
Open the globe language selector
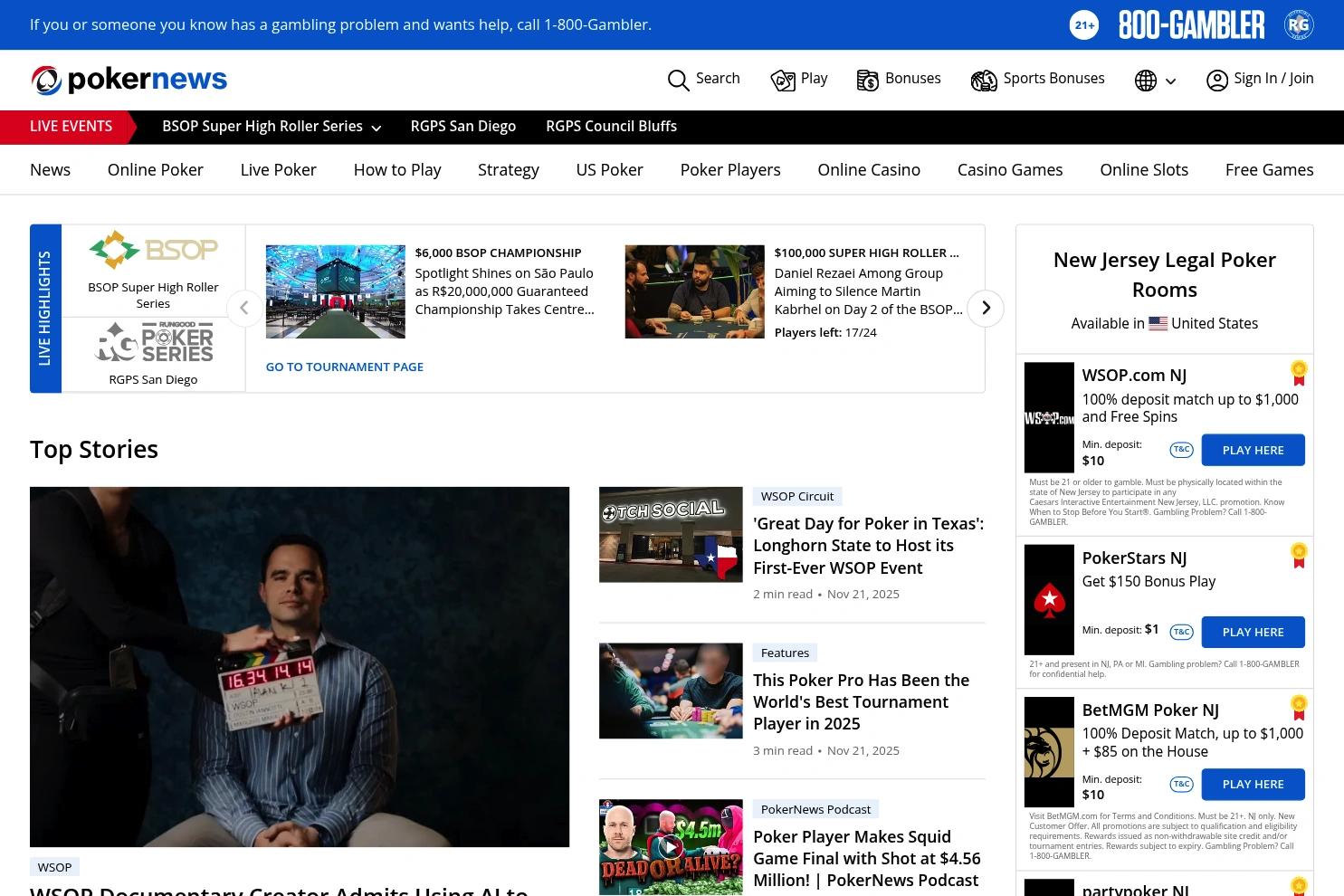coord(1145,80)
